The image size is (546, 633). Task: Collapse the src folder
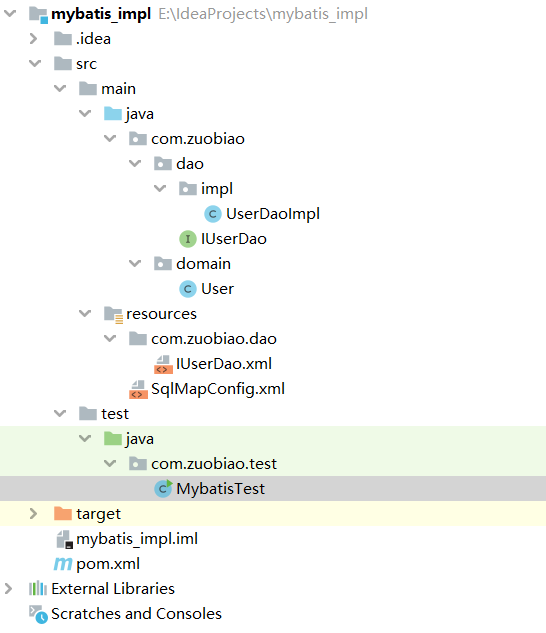click(x=35, y=63)
